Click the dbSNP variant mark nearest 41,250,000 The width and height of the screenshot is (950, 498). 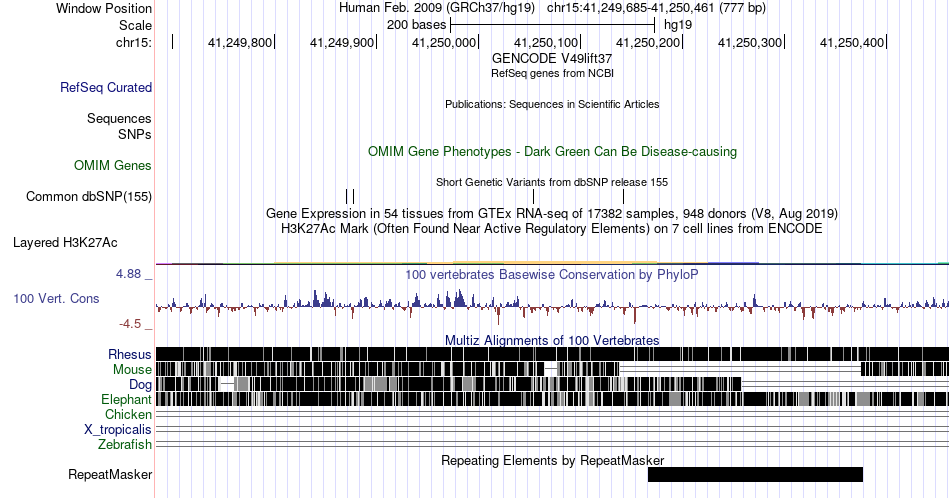533,196
